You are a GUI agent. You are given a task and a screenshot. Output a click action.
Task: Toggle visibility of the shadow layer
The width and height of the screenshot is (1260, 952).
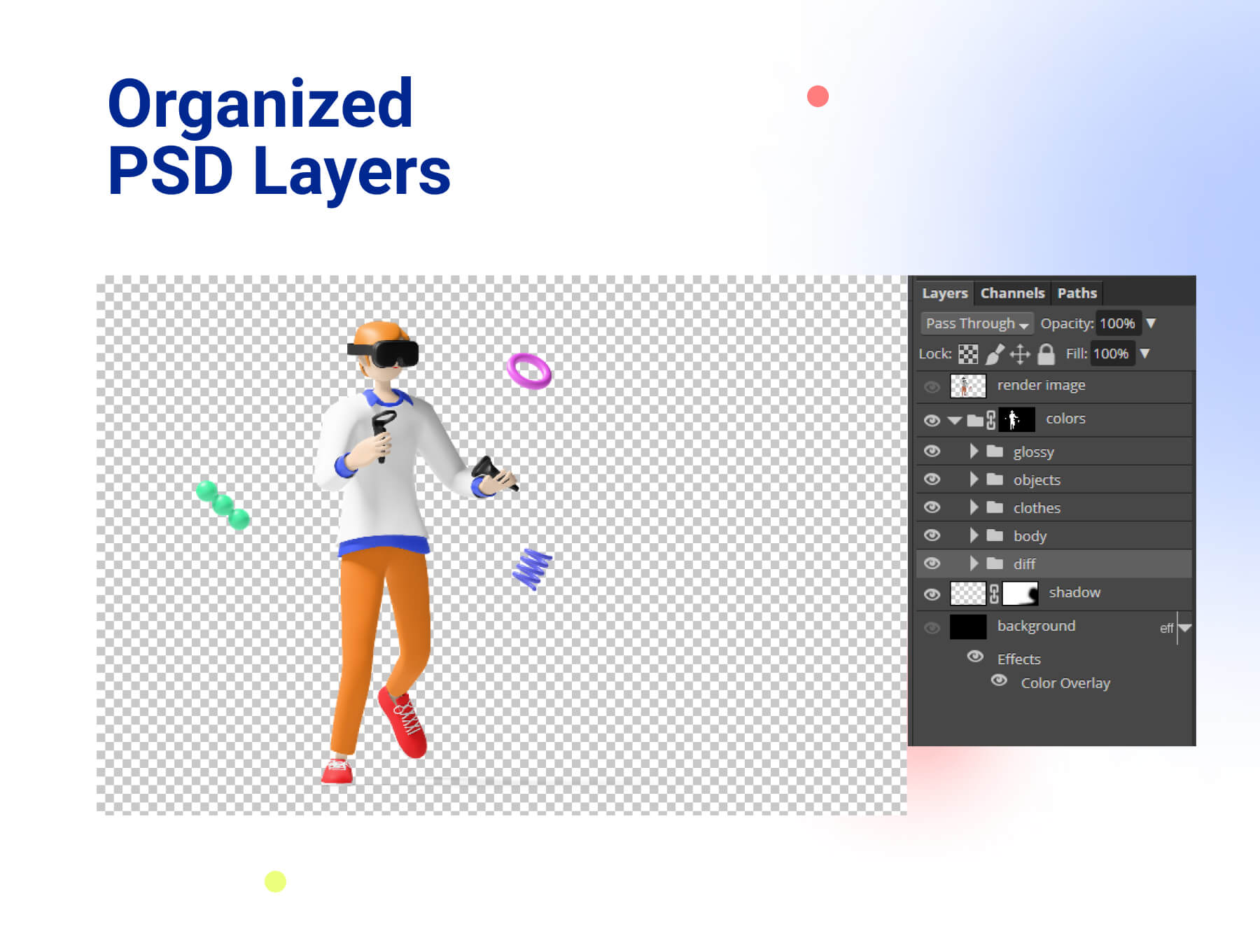tap(932, 594)
